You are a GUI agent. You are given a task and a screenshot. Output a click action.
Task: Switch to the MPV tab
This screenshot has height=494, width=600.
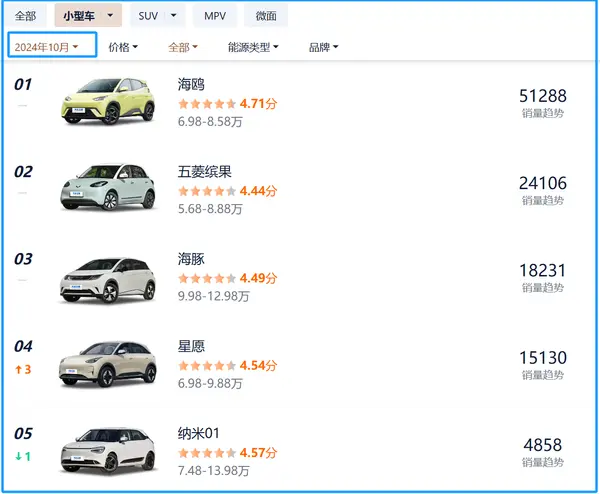[215, 16]
